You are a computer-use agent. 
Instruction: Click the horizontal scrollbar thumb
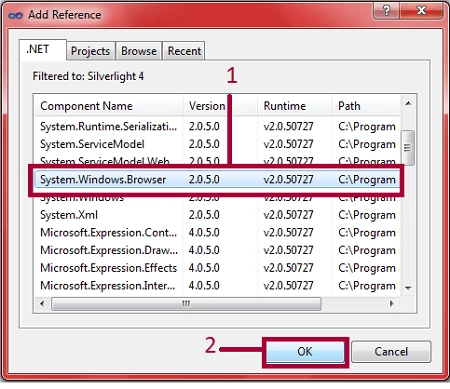pyautogui.click(x=186, y=304)
